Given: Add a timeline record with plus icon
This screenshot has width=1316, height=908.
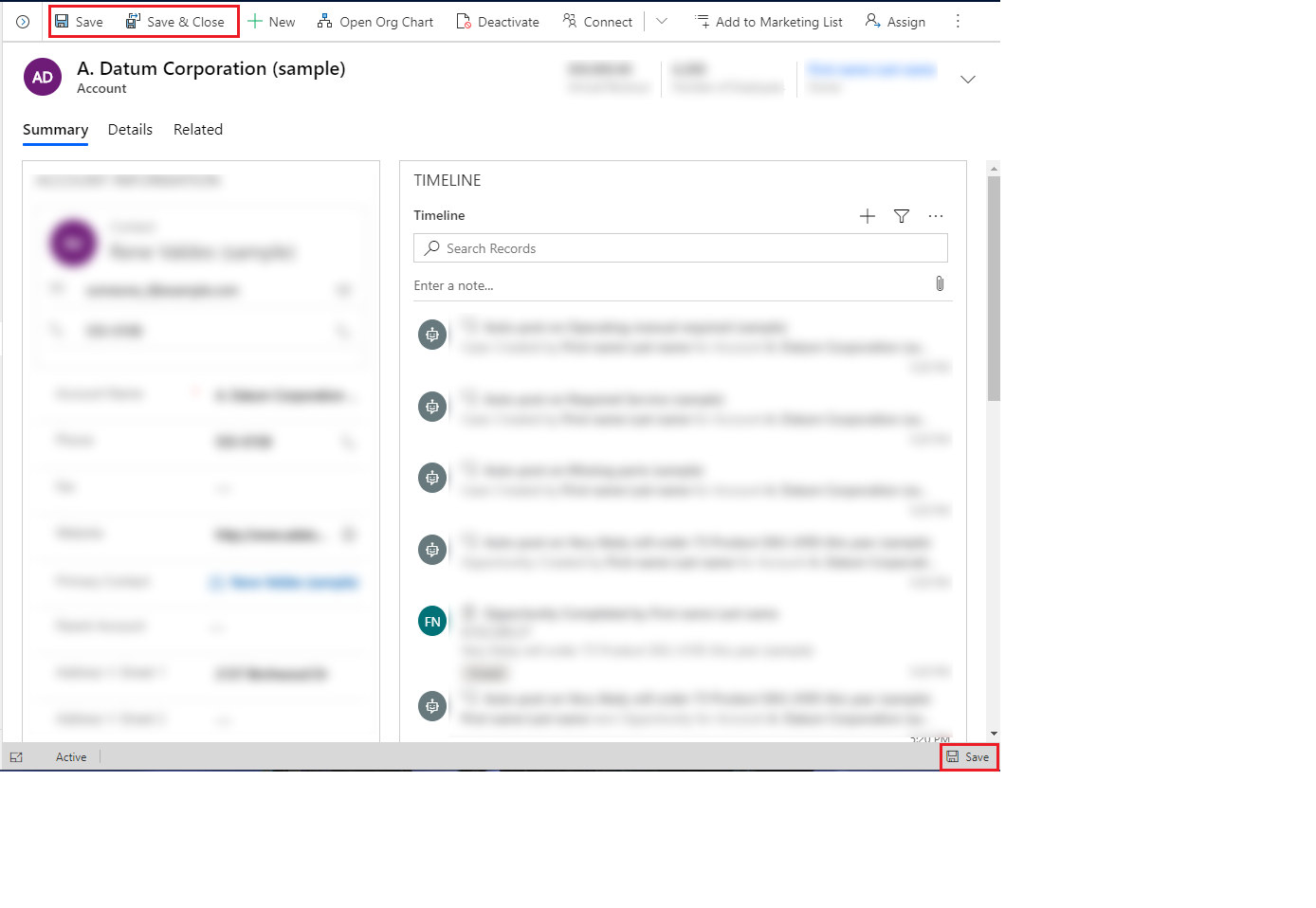Looking at the screenshot, I should (x=868, y=216).
